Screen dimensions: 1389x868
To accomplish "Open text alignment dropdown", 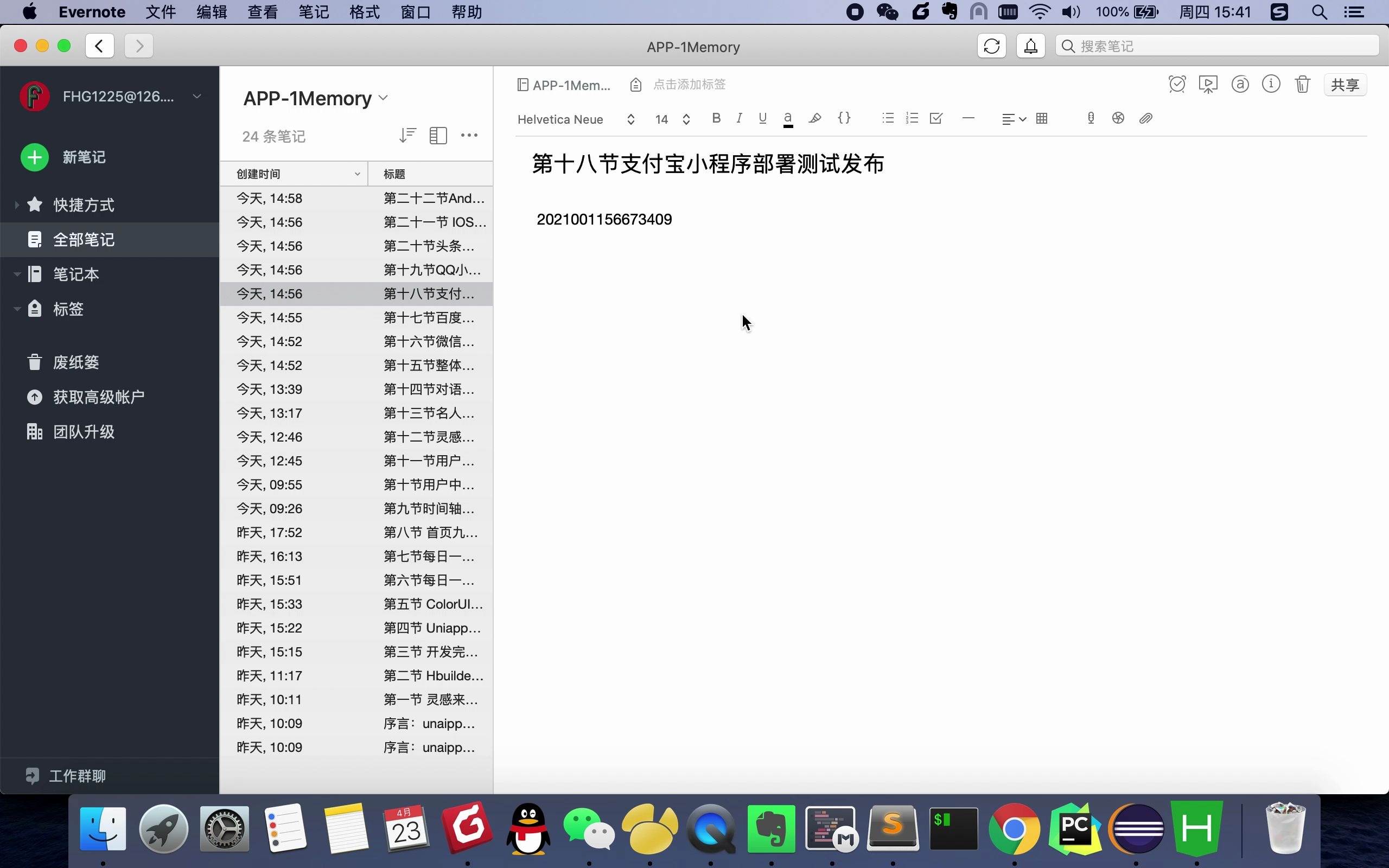I will (1014, 119).
